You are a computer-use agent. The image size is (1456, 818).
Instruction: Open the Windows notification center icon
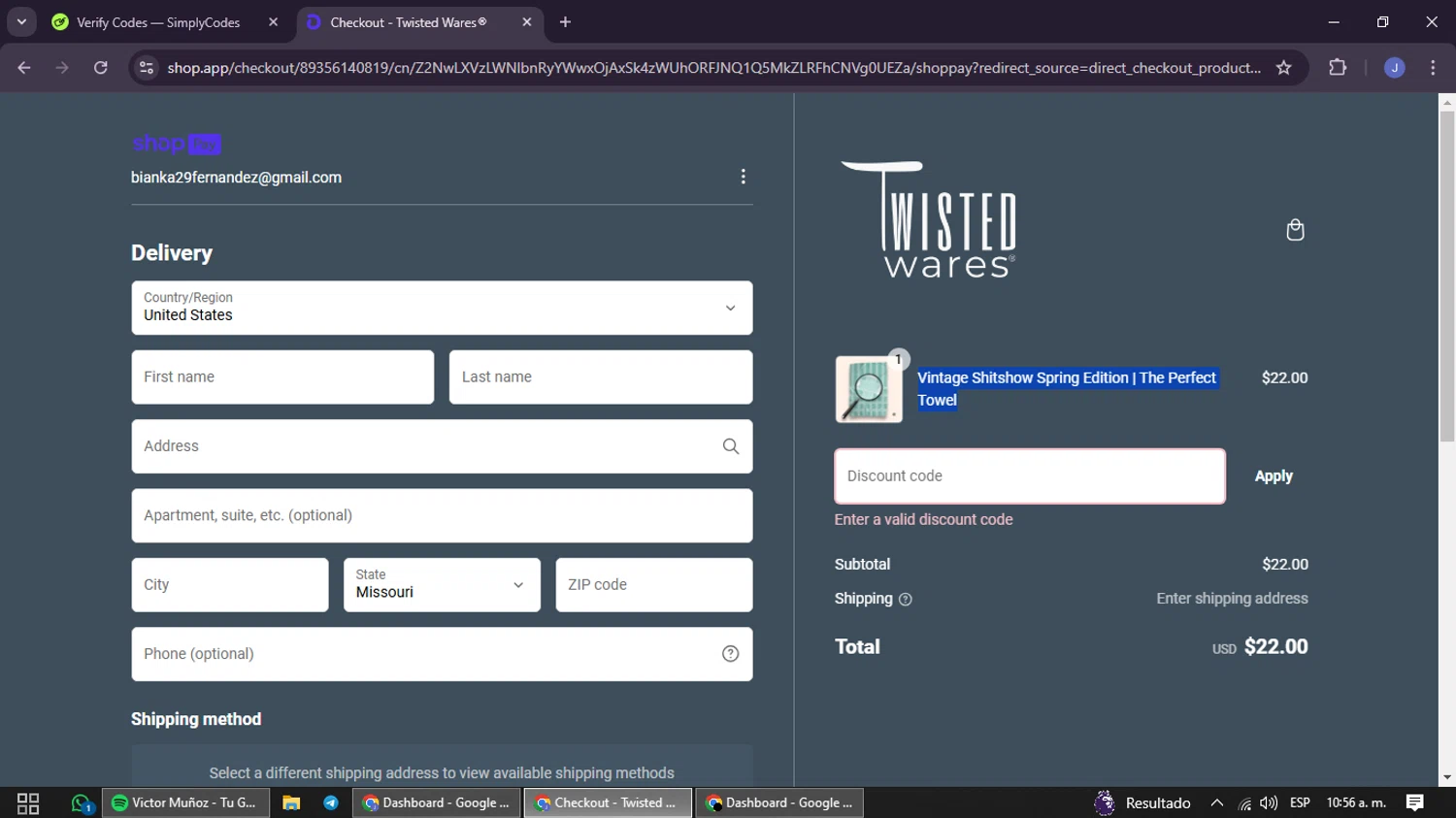tap(1415, 803)
